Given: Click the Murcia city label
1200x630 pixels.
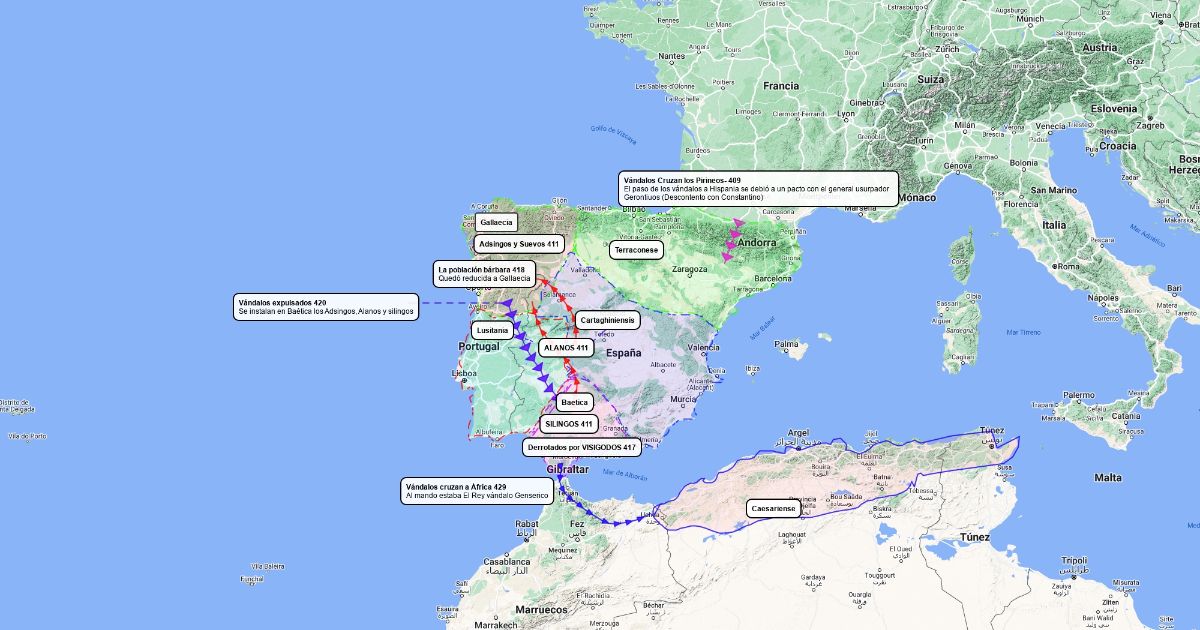Looking at the screenshot, I should point(683,398).
